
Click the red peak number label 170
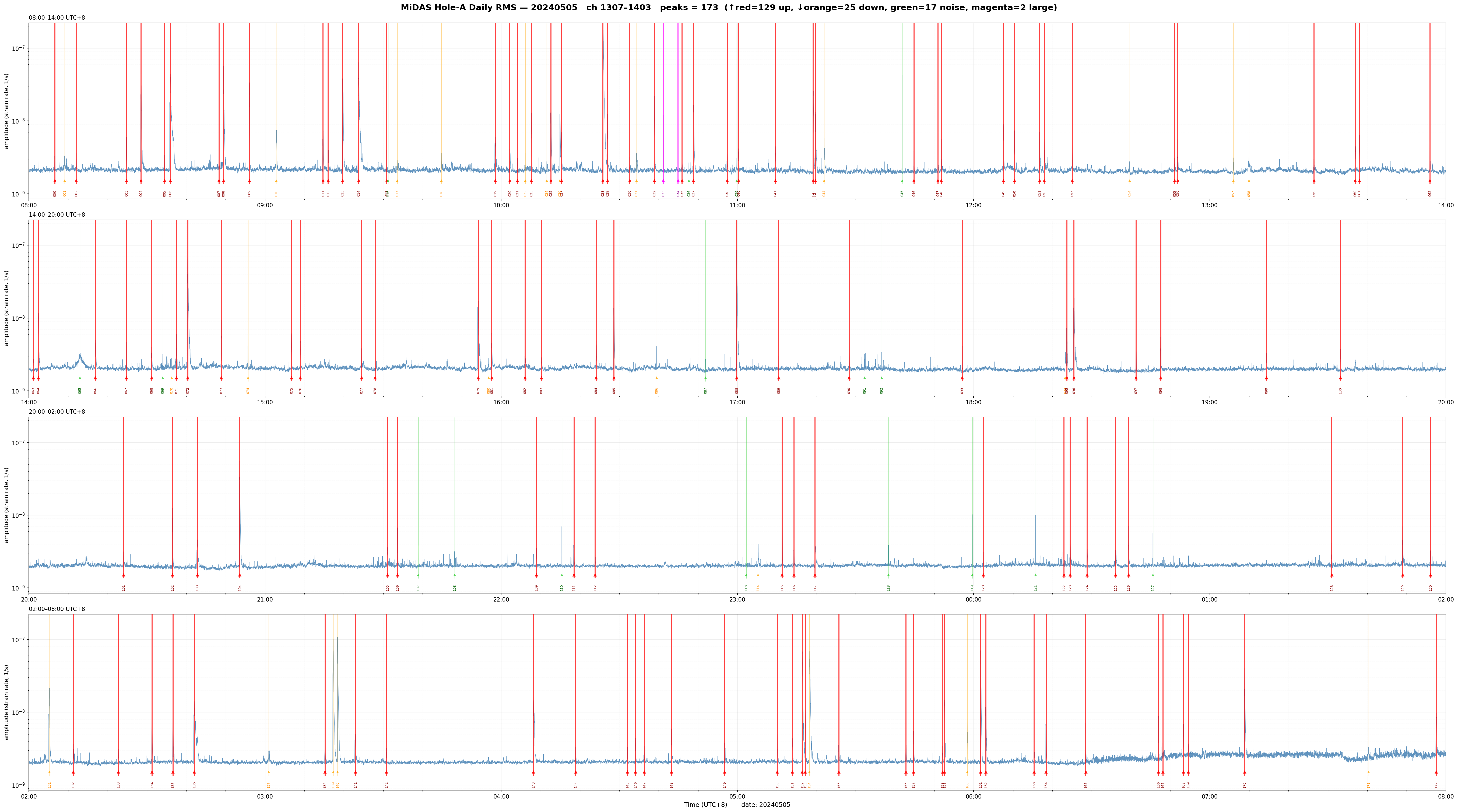click(x=1245, y=785)
